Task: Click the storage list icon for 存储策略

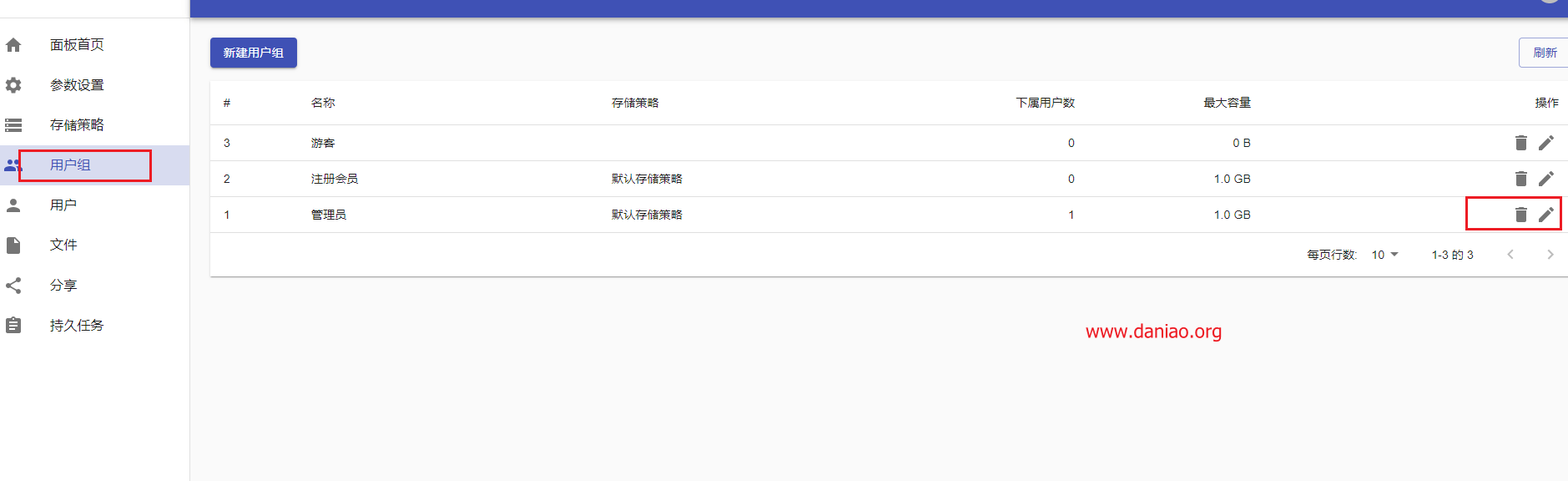Action: tap(13, 125)
